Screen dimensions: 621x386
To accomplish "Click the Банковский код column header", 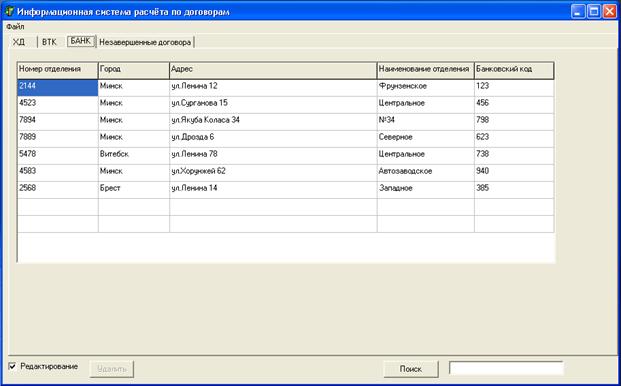I will 514,70.
